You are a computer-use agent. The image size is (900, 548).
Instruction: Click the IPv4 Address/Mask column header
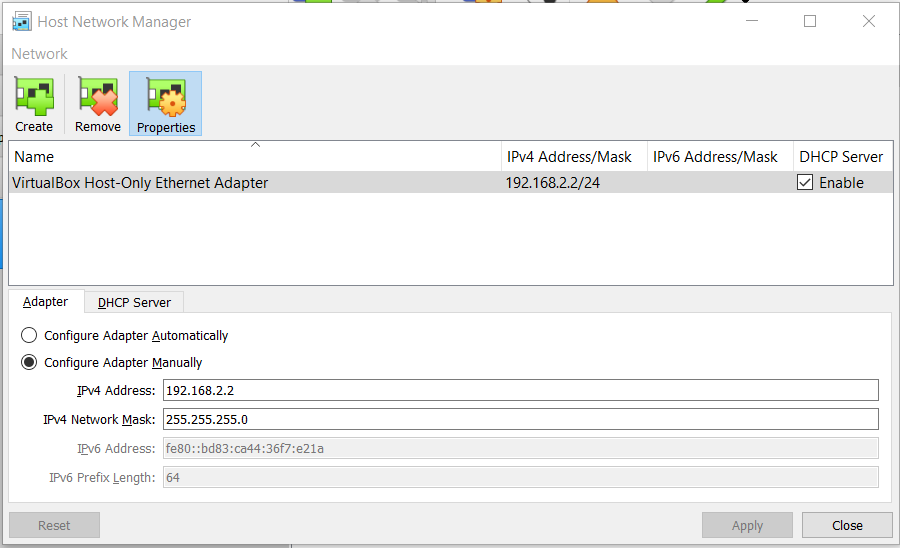tap(574, 157)
